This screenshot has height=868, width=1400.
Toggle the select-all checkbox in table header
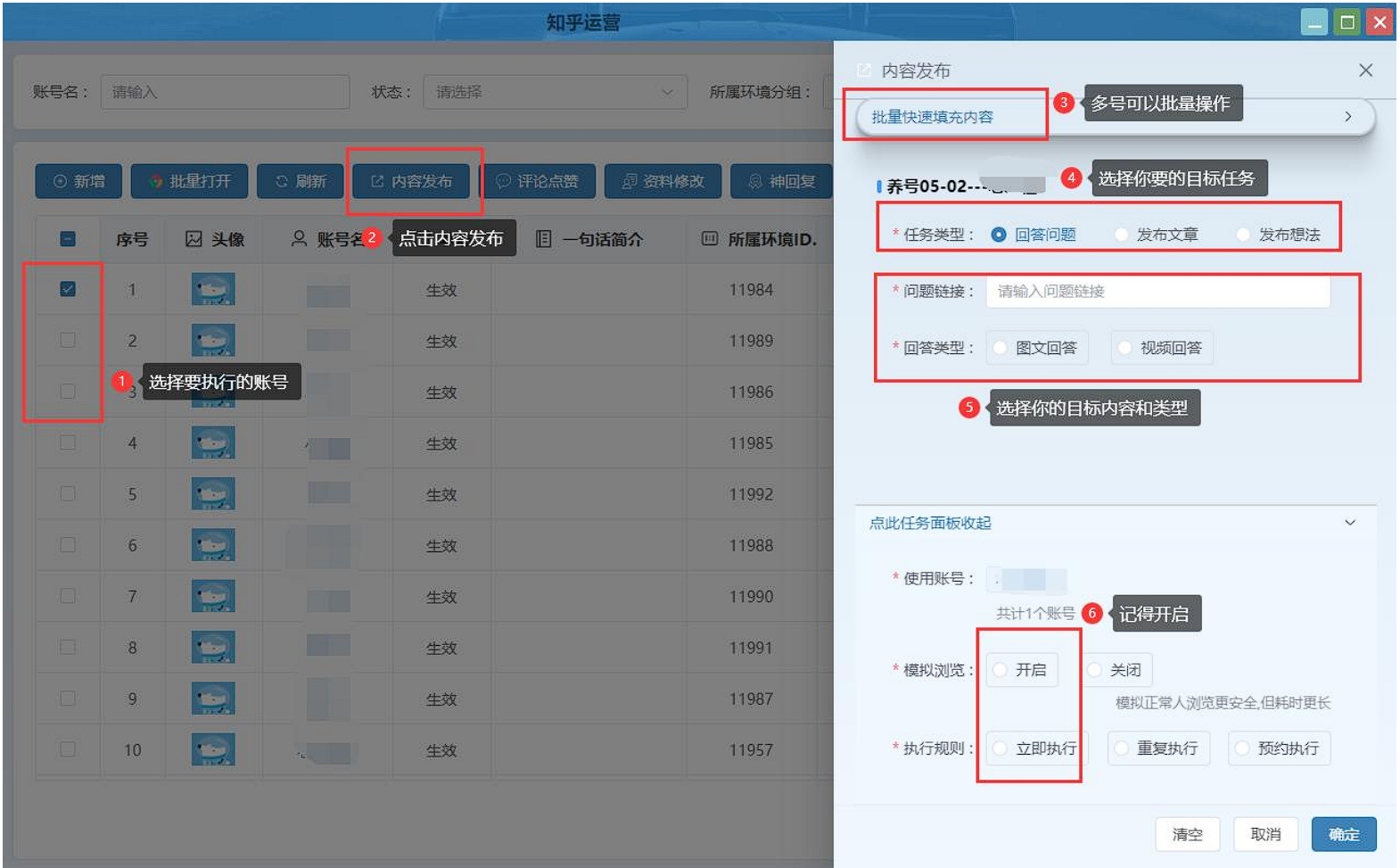pyautogui.click(x=68, y=239)
